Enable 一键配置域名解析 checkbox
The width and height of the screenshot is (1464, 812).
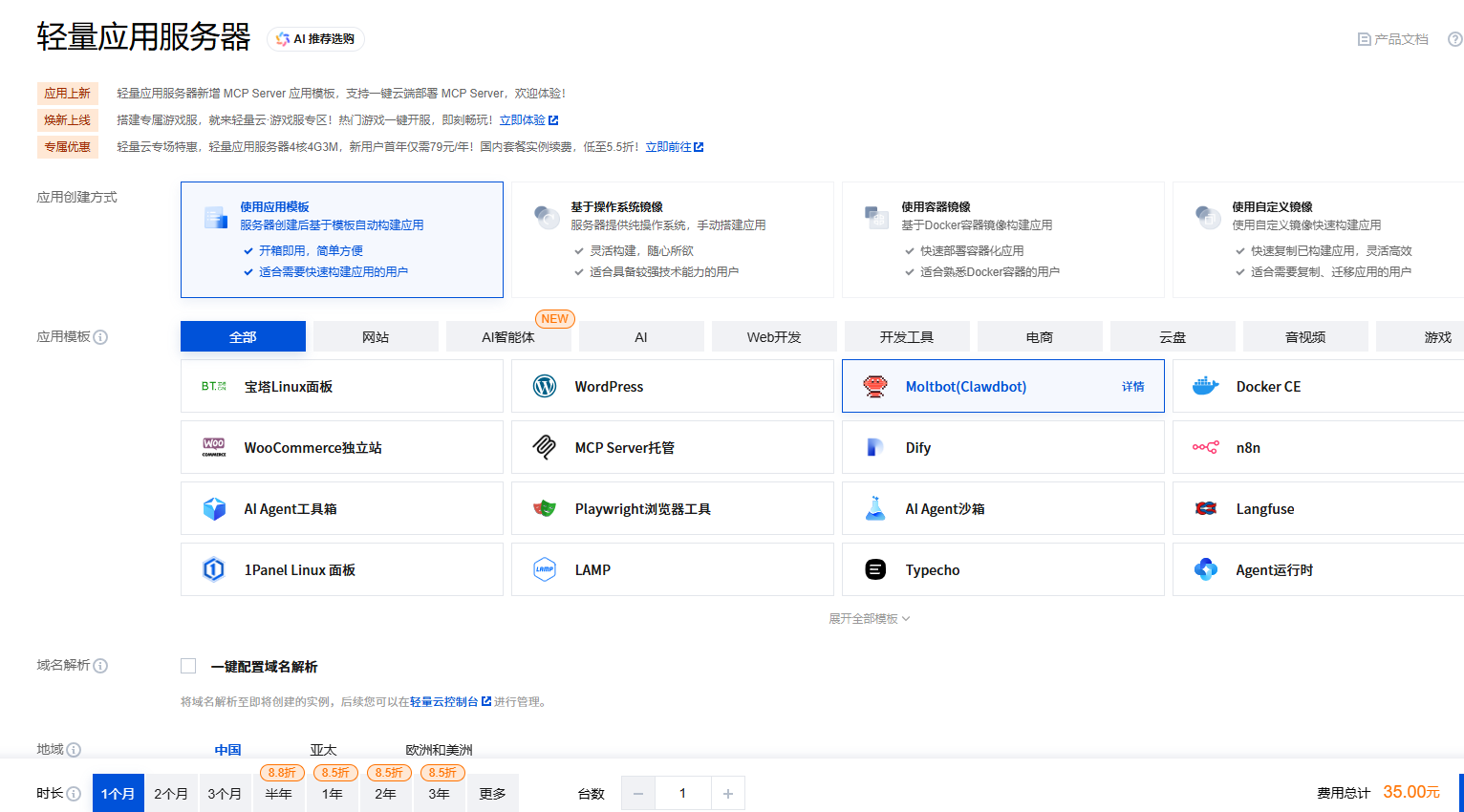pos(188,666)
